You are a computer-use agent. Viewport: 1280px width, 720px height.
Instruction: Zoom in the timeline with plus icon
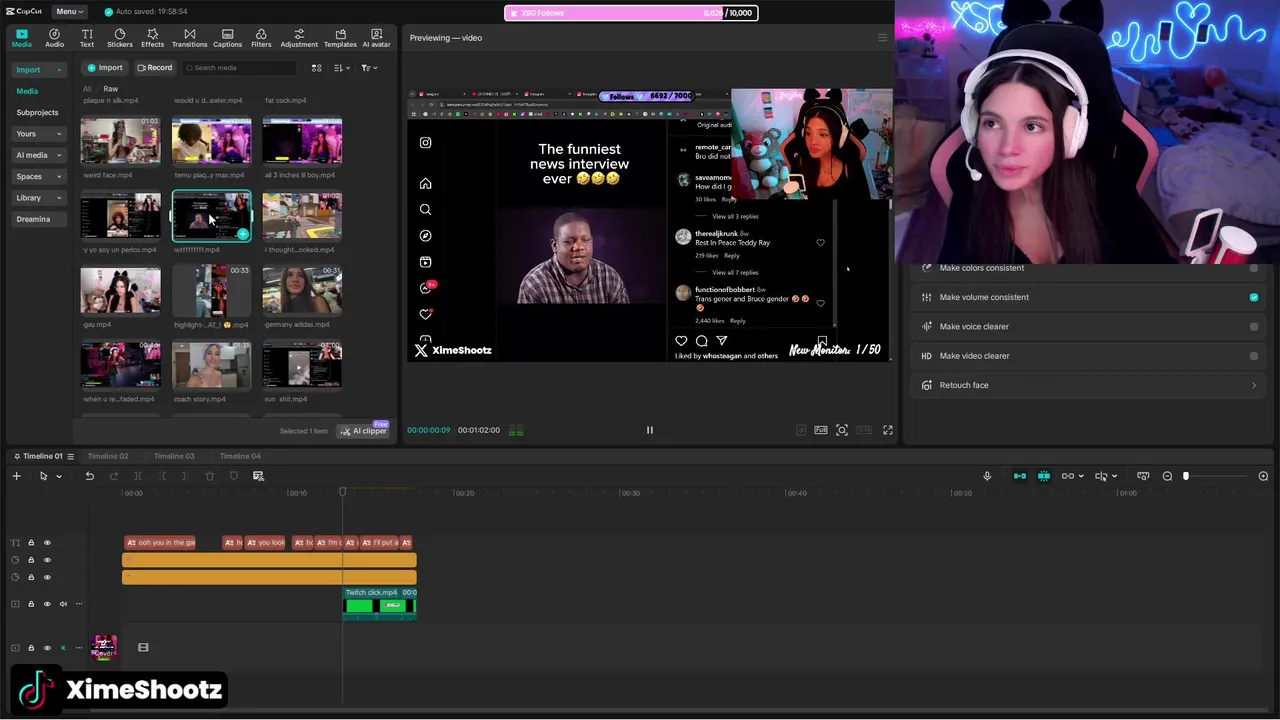(x=1263, y=476)
